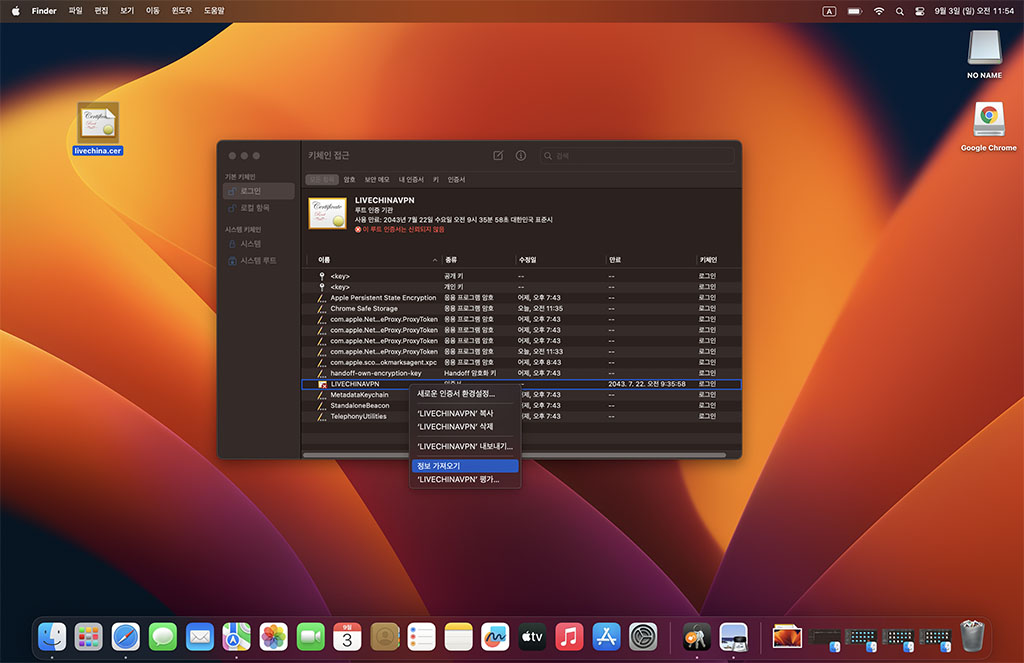Open Maps from the Dock

236,636
